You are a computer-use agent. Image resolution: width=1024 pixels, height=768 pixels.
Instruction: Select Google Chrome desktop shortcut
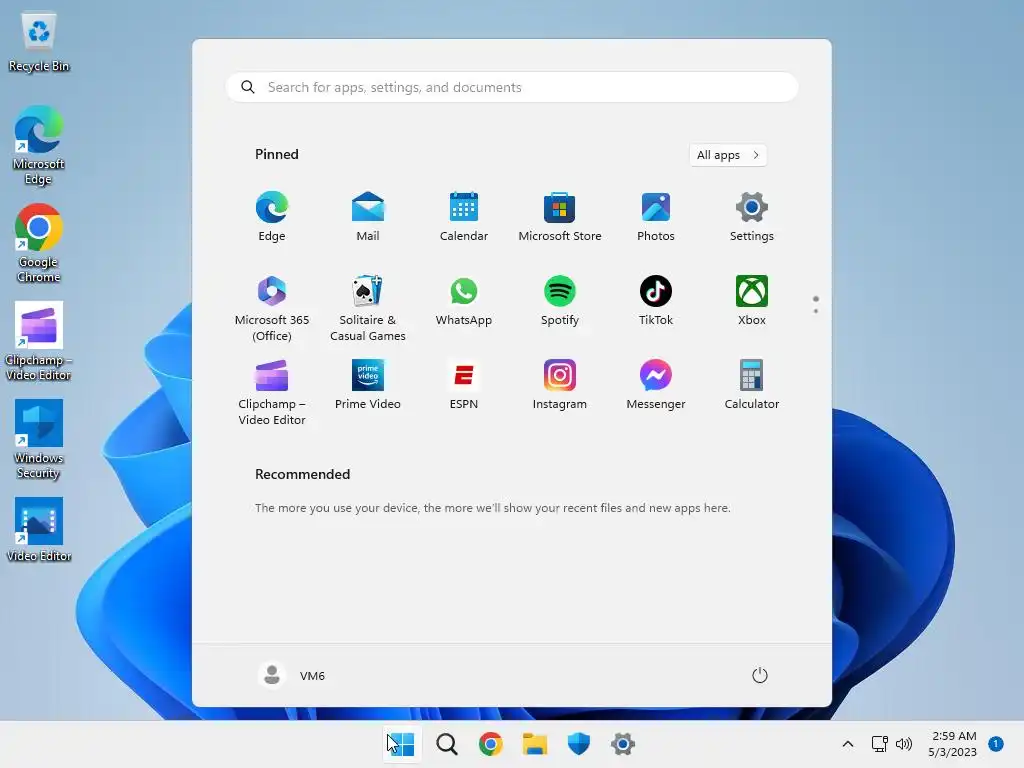[x=39, y=243]
